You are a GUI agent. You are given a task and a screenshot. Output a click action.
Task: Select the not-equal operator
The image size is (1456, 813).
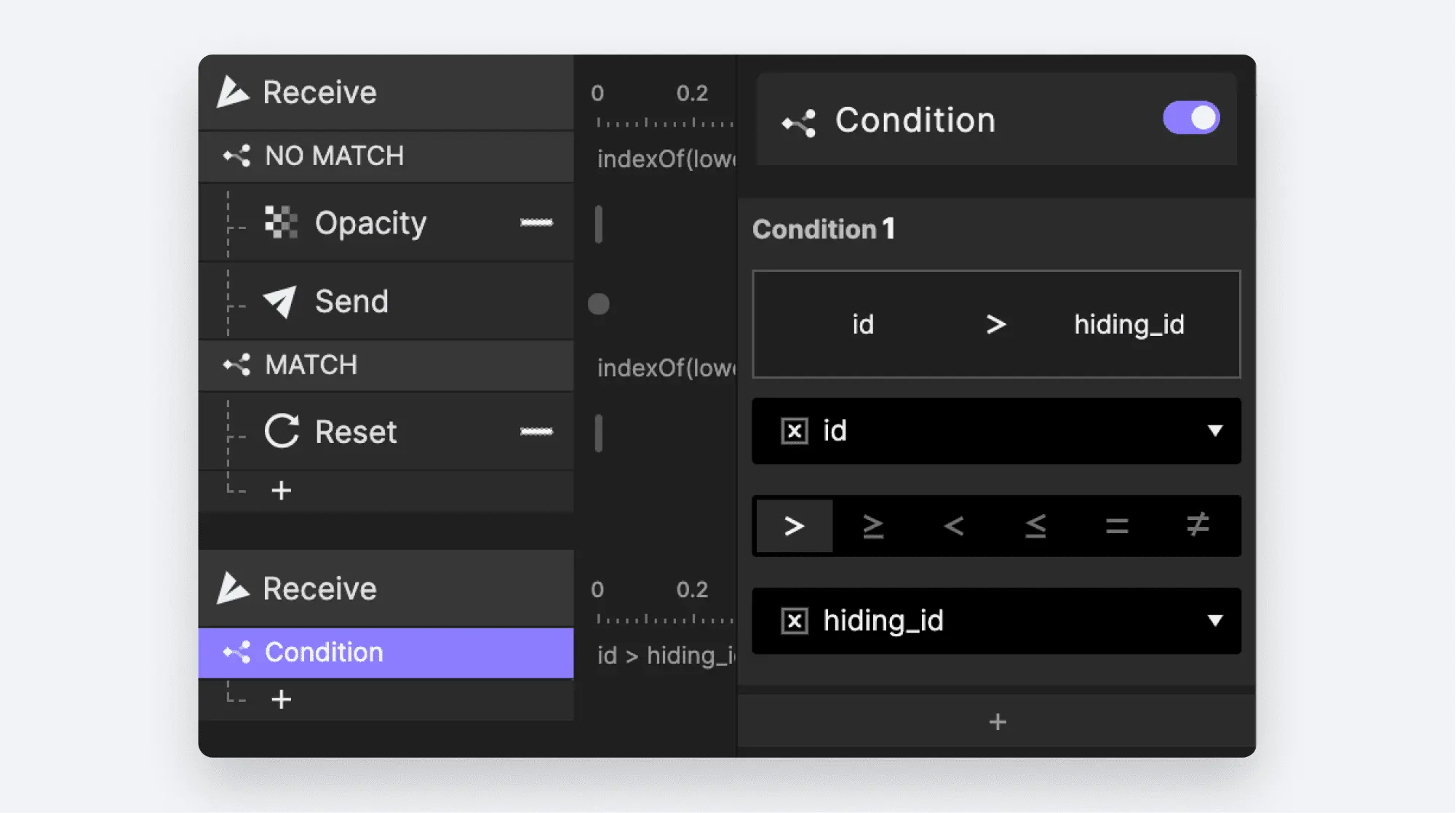pyautogui.click(x=1198, y=526)
